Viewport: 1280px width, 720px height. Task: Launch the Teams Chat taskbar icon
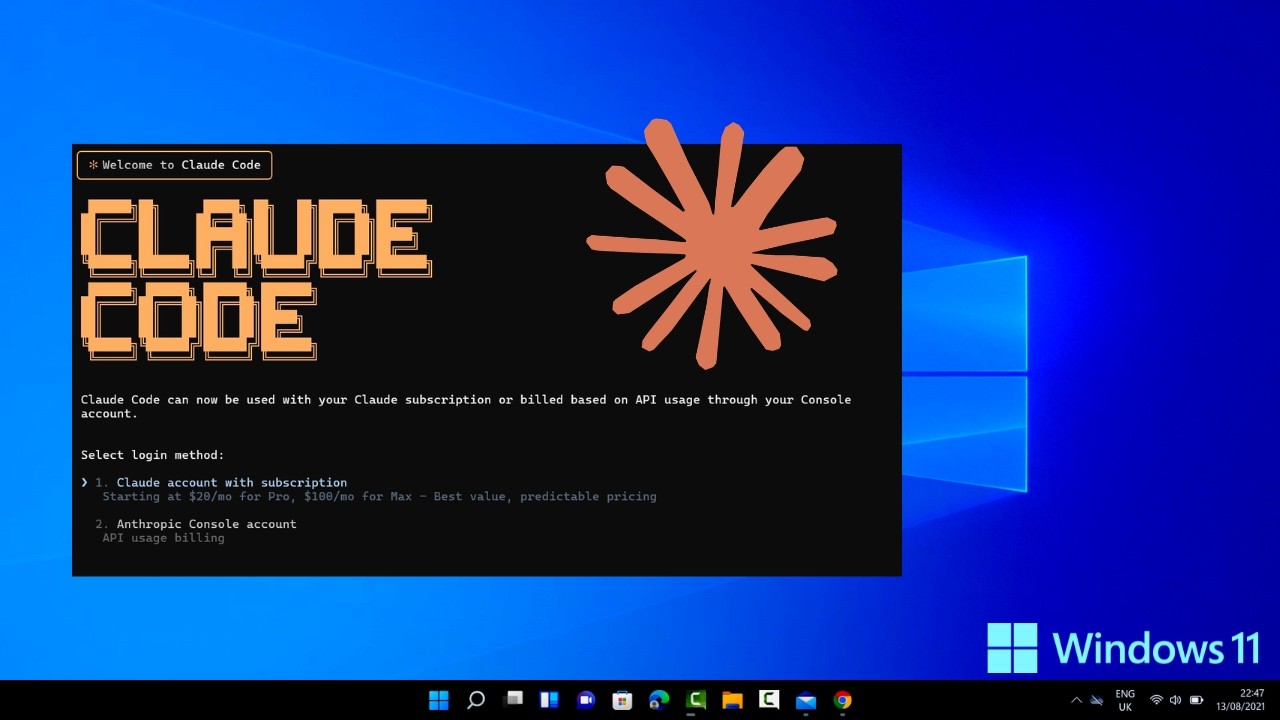[586, 700]
